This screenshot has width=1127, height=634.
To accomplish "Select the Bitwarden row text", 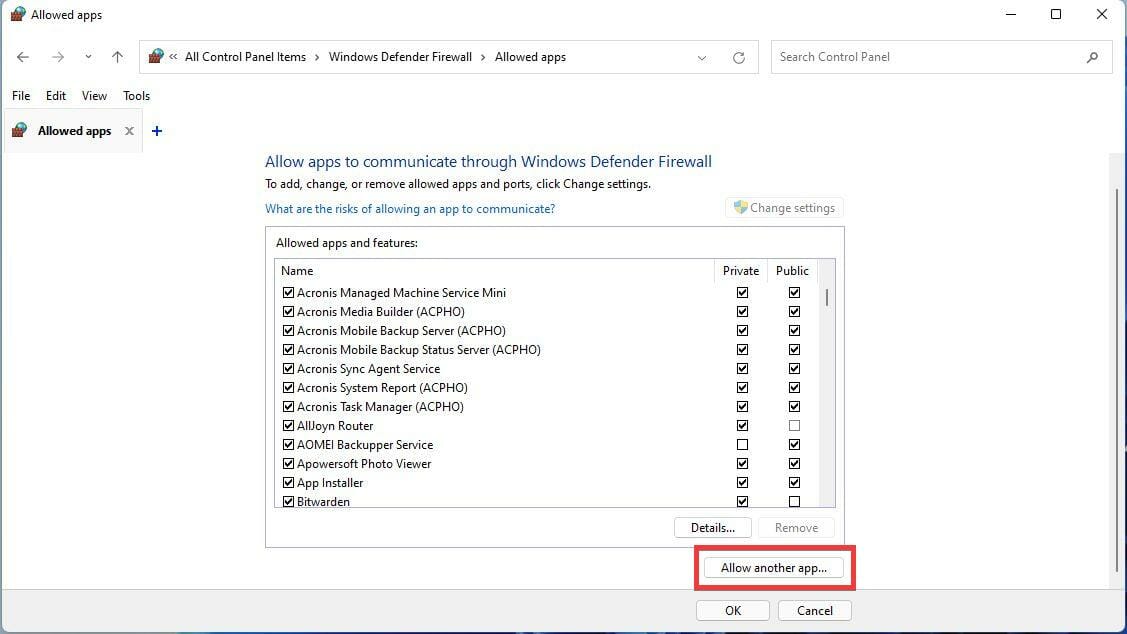I will click(x=323, y=502).
